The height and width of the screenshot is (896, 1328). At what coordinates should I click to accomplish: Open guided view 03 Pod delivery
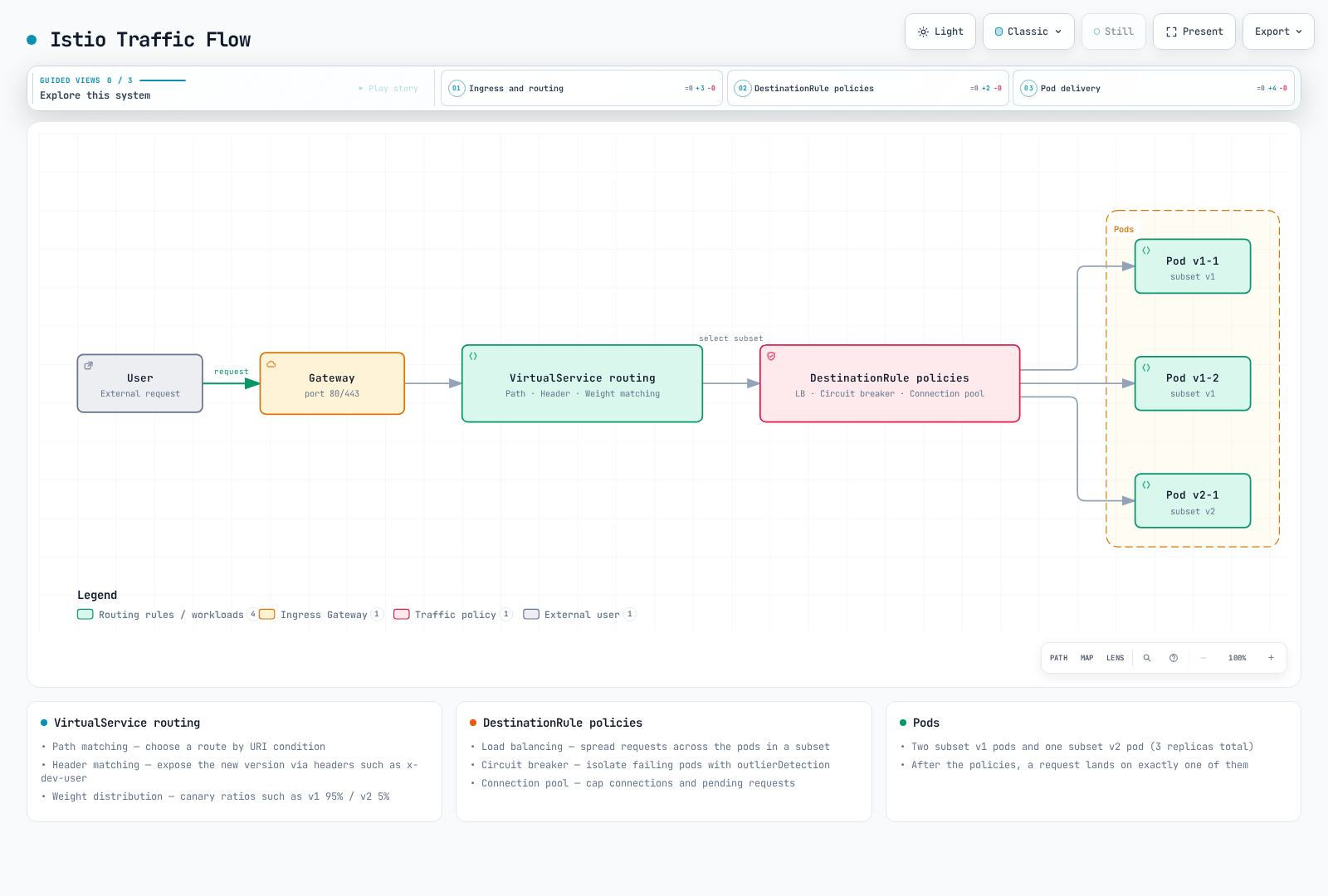tap(1154, 88)
